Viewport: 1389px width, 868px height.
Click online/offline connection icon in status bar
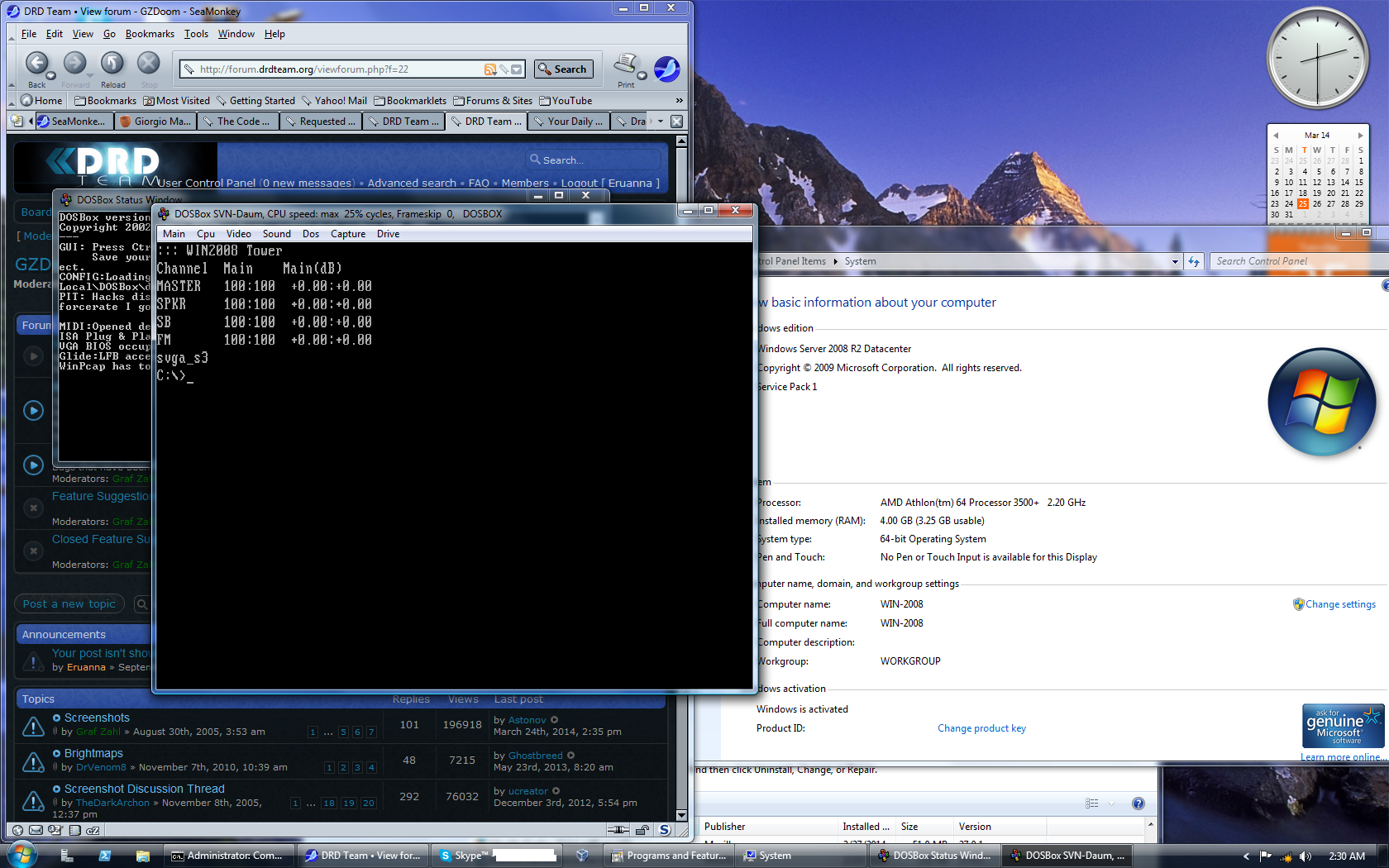pos(618,830)
